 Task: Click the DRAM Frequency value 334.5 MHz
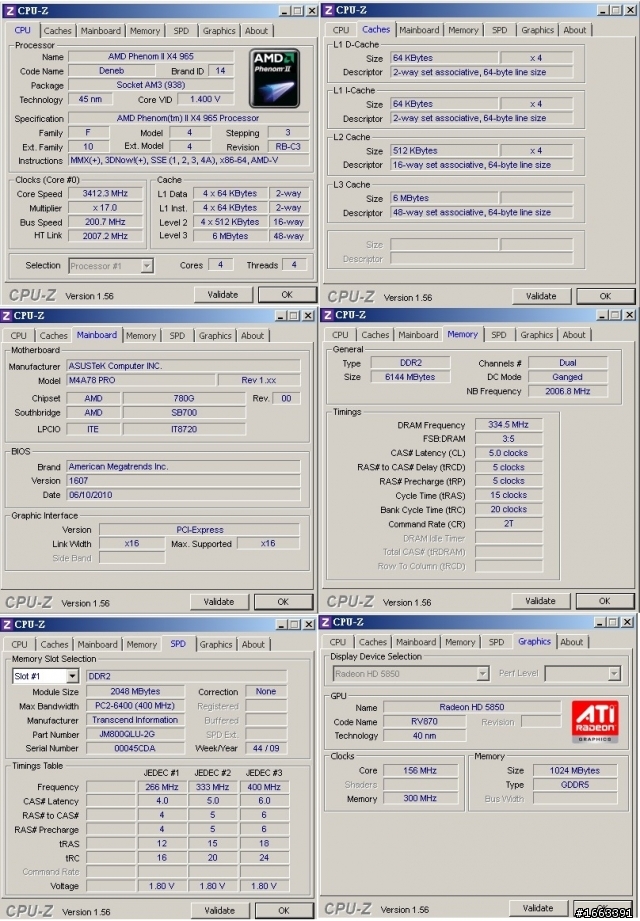(508, 424)
